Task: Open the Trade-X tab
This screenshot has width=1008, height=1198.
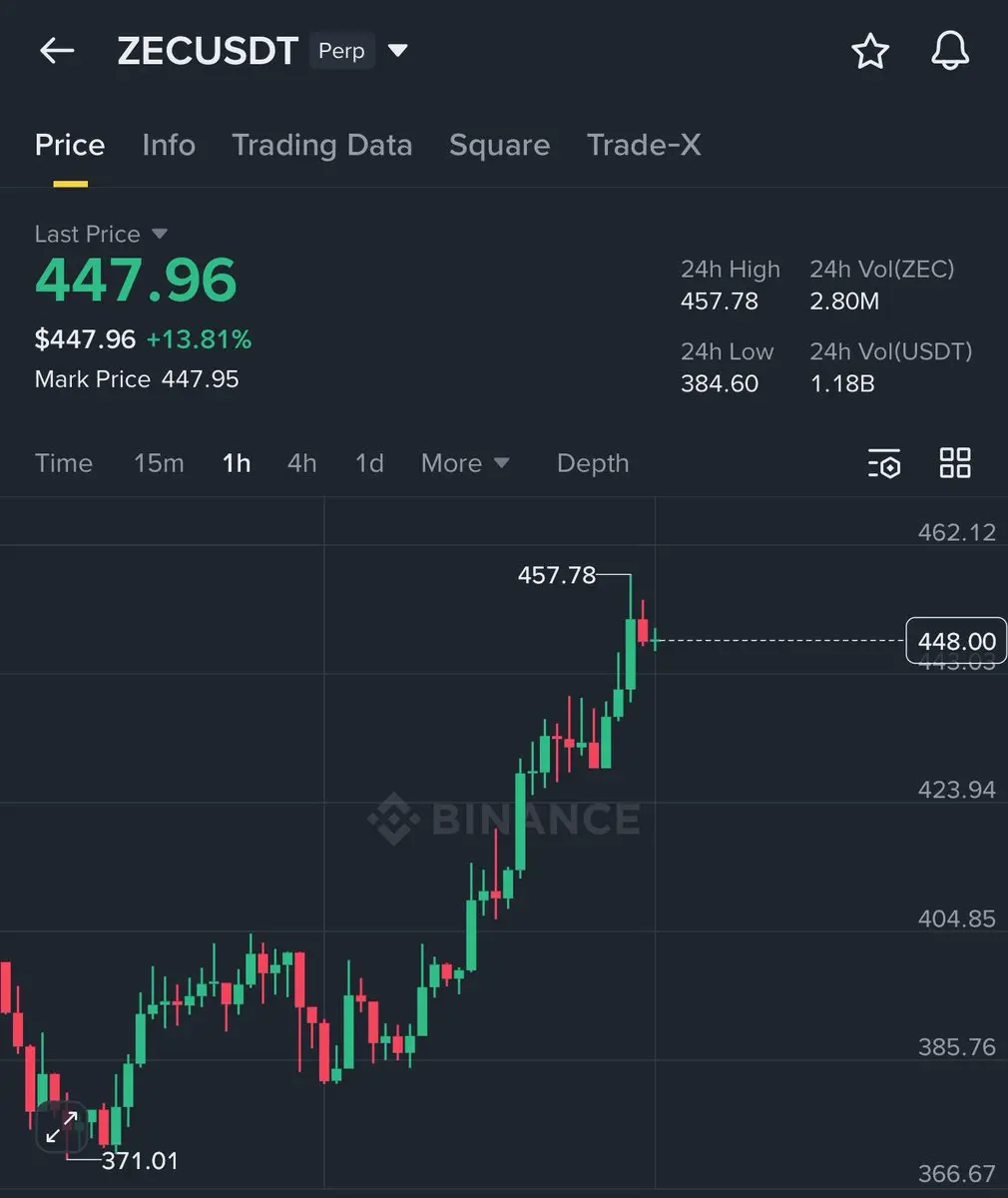Action: pos(644,146)
